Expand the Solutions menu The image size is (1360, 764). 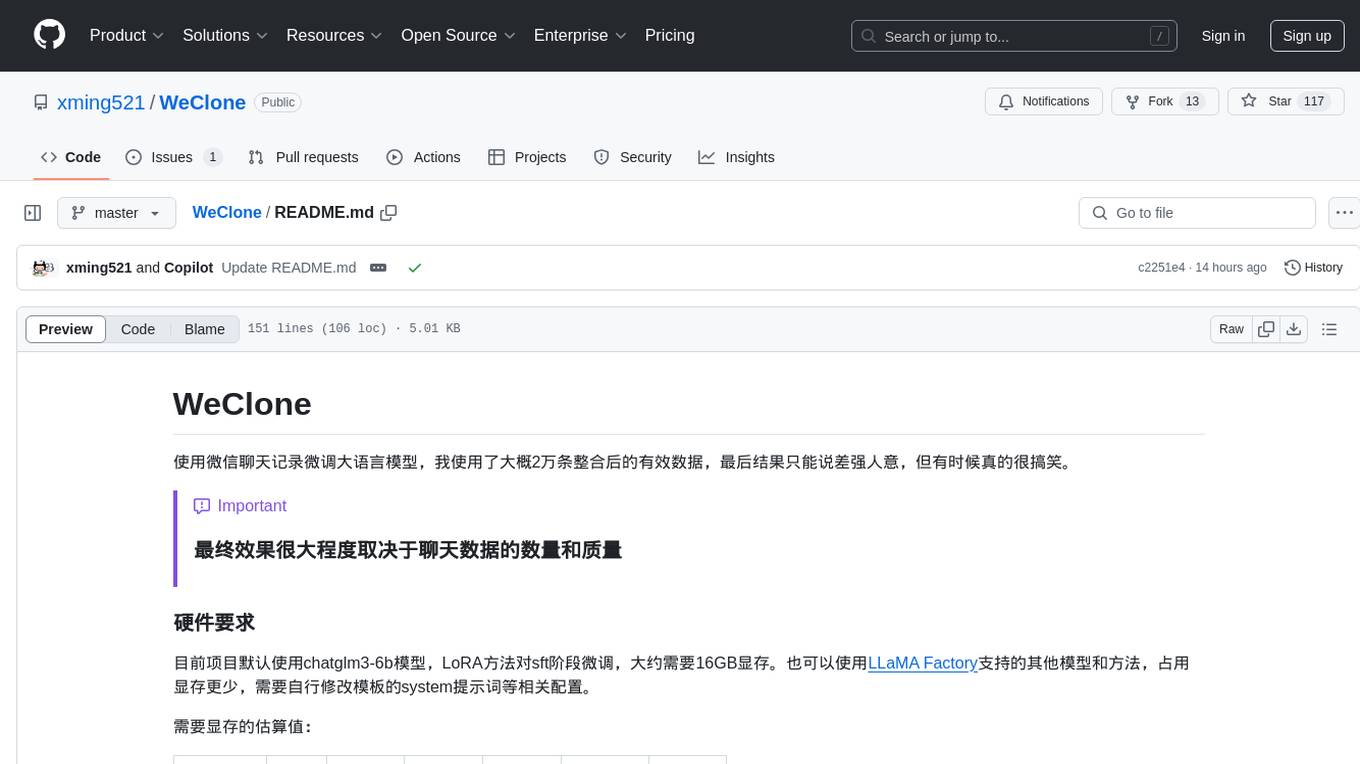(x=226, y=35)
